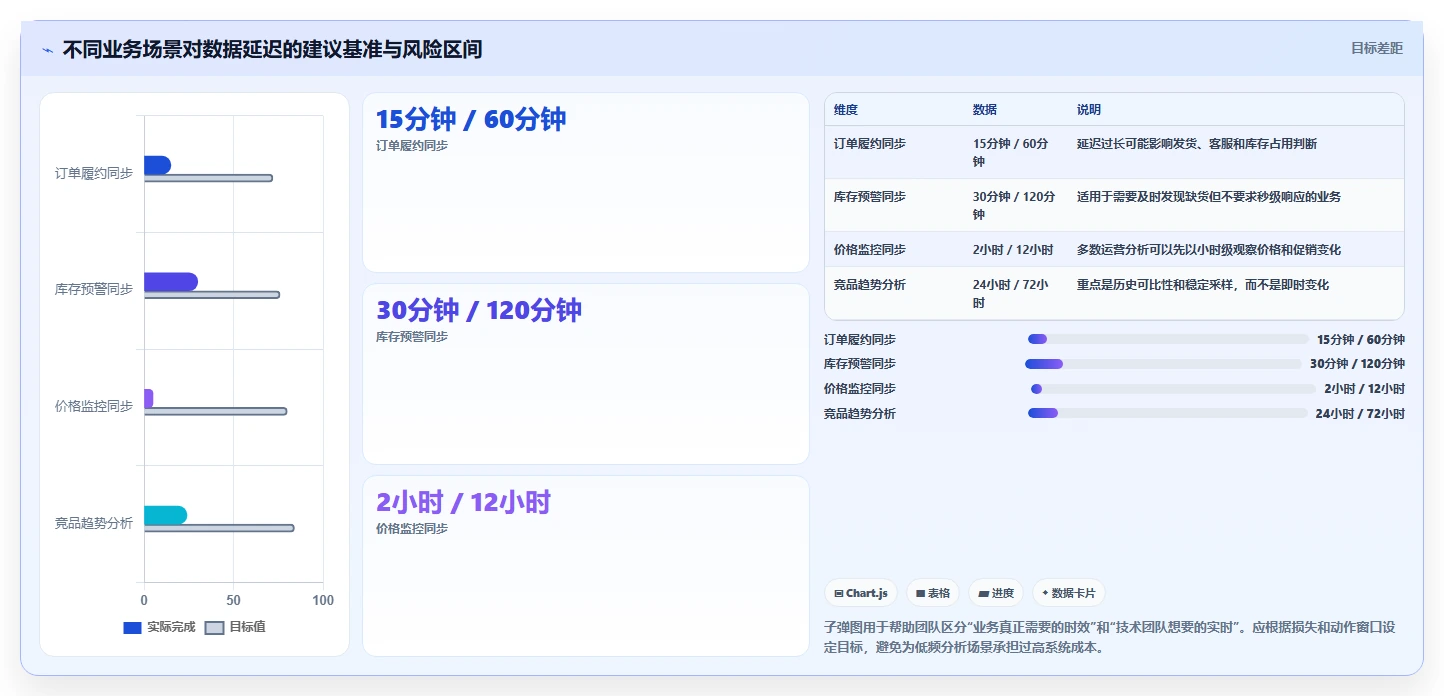The width and height of the screenshot is (1444, 696).
Task: Click the 表格 tag chip
Action: [x=933, y=593]
